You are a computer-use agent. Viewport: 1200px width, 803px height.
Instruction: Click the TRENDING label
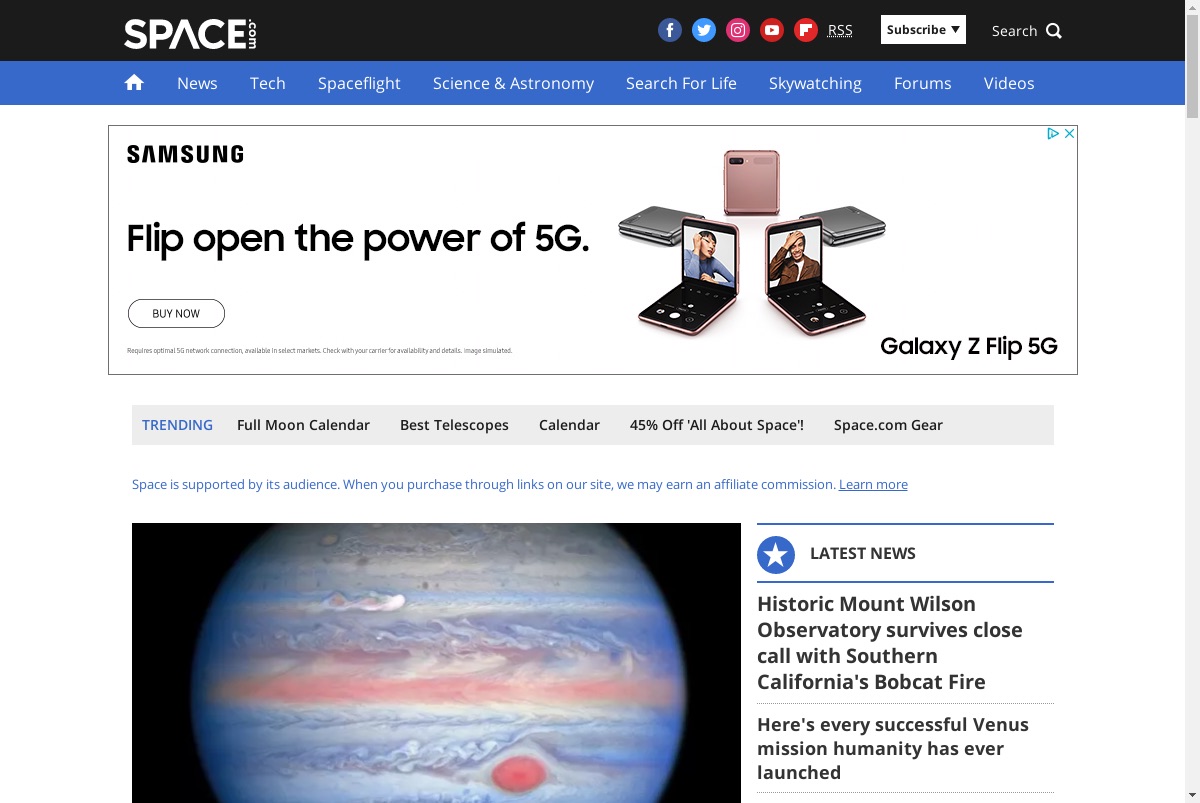[177, 425]
